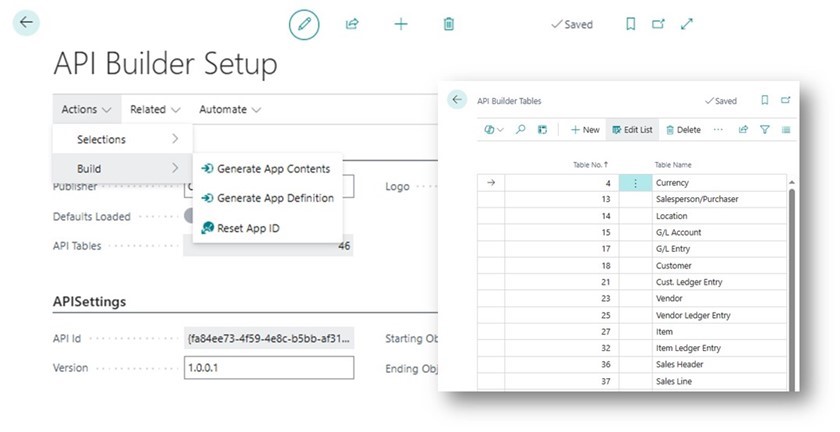Select the Currency table name cell
Screen dimensions: 840x432
719,183
